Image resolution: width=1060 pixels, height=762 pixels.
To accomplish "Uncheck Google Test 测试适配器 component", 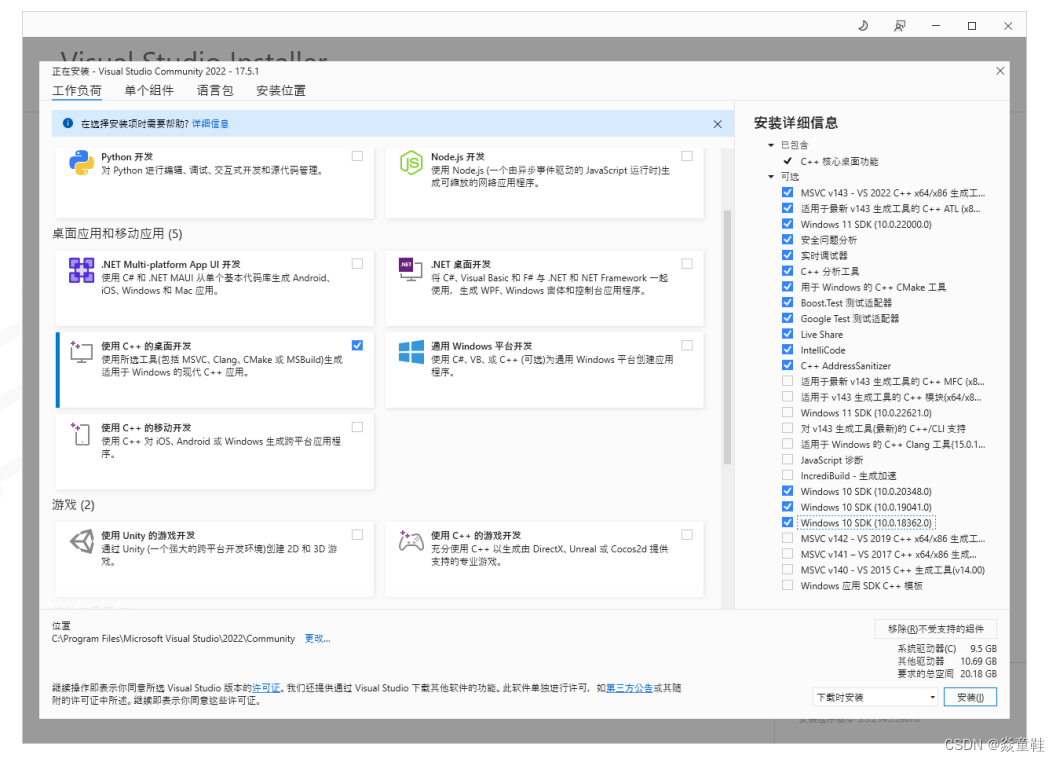I will pyautogui.click(x=788, y=318).
